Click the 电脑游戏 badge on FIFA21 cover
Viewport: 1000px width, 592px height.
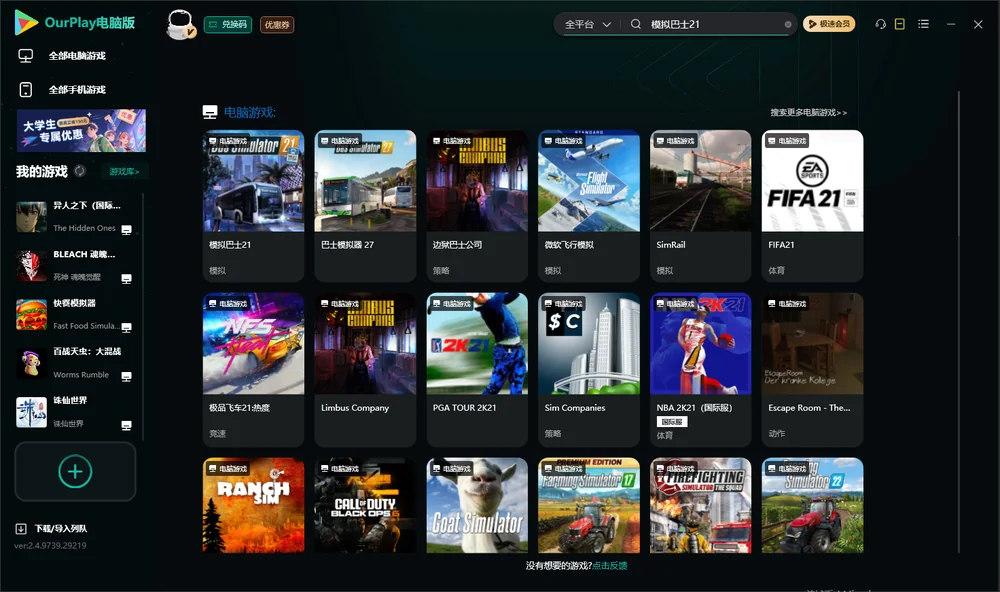(x=787, y=140)
